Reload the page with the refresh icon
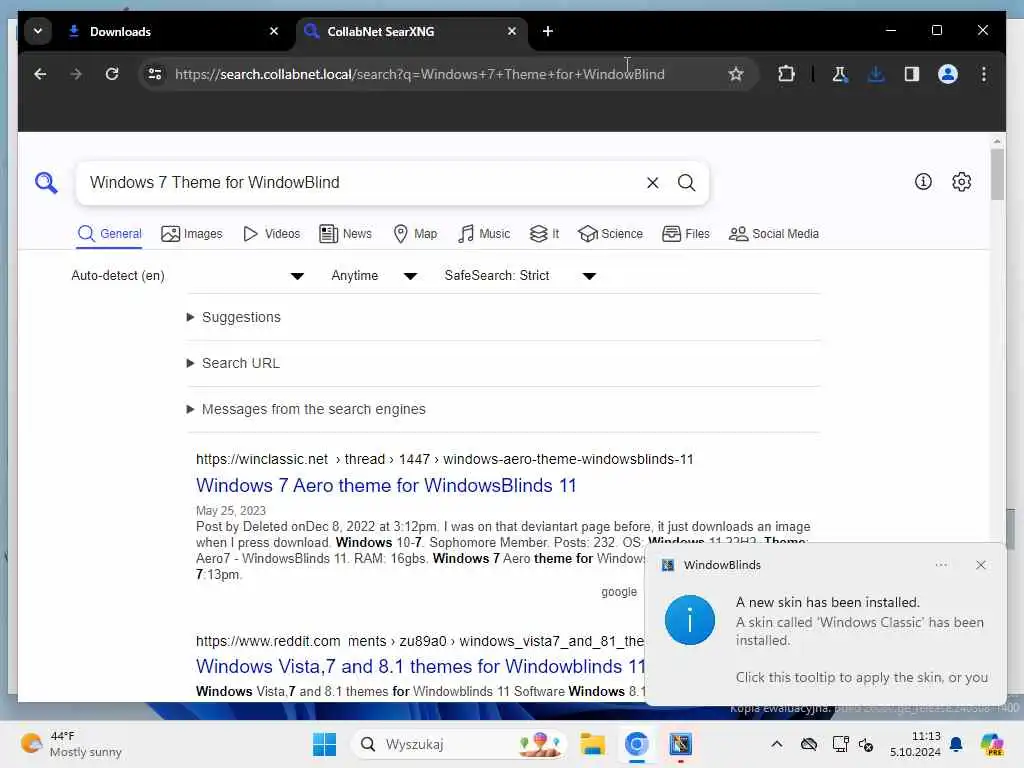1024x768 pixels. (x=112, y=74)
